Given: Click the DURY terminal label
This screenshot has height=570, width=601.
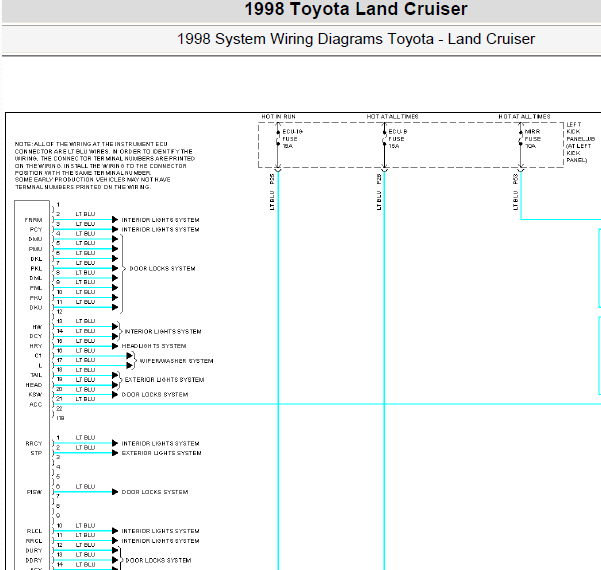Looking at the screenshot, I should [34, 551].
